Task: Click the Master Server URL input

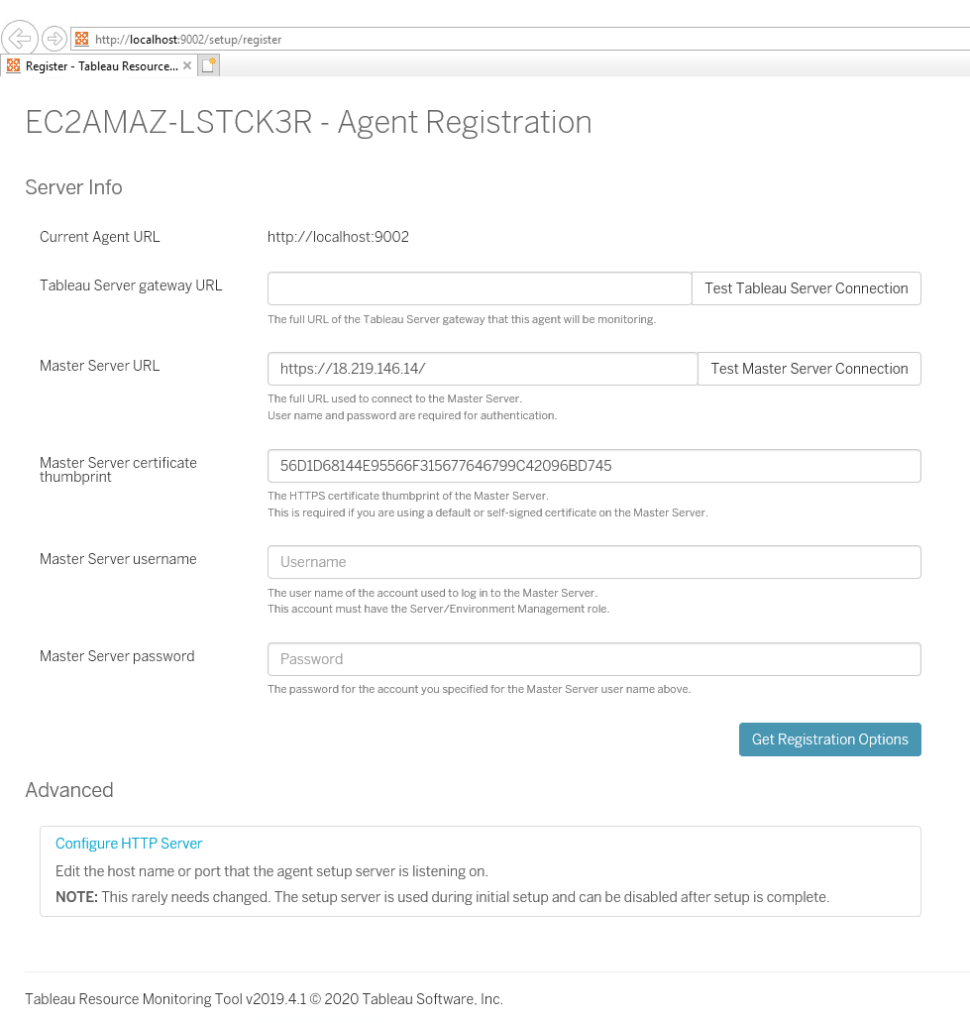Action: click(482, 368)
